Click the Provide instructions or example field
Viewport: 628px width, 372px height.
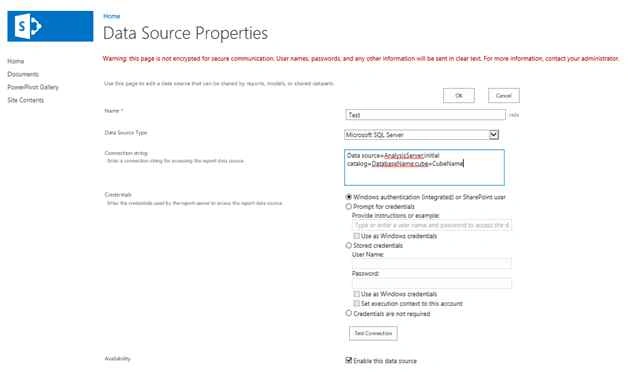click(x=432, y=225)
